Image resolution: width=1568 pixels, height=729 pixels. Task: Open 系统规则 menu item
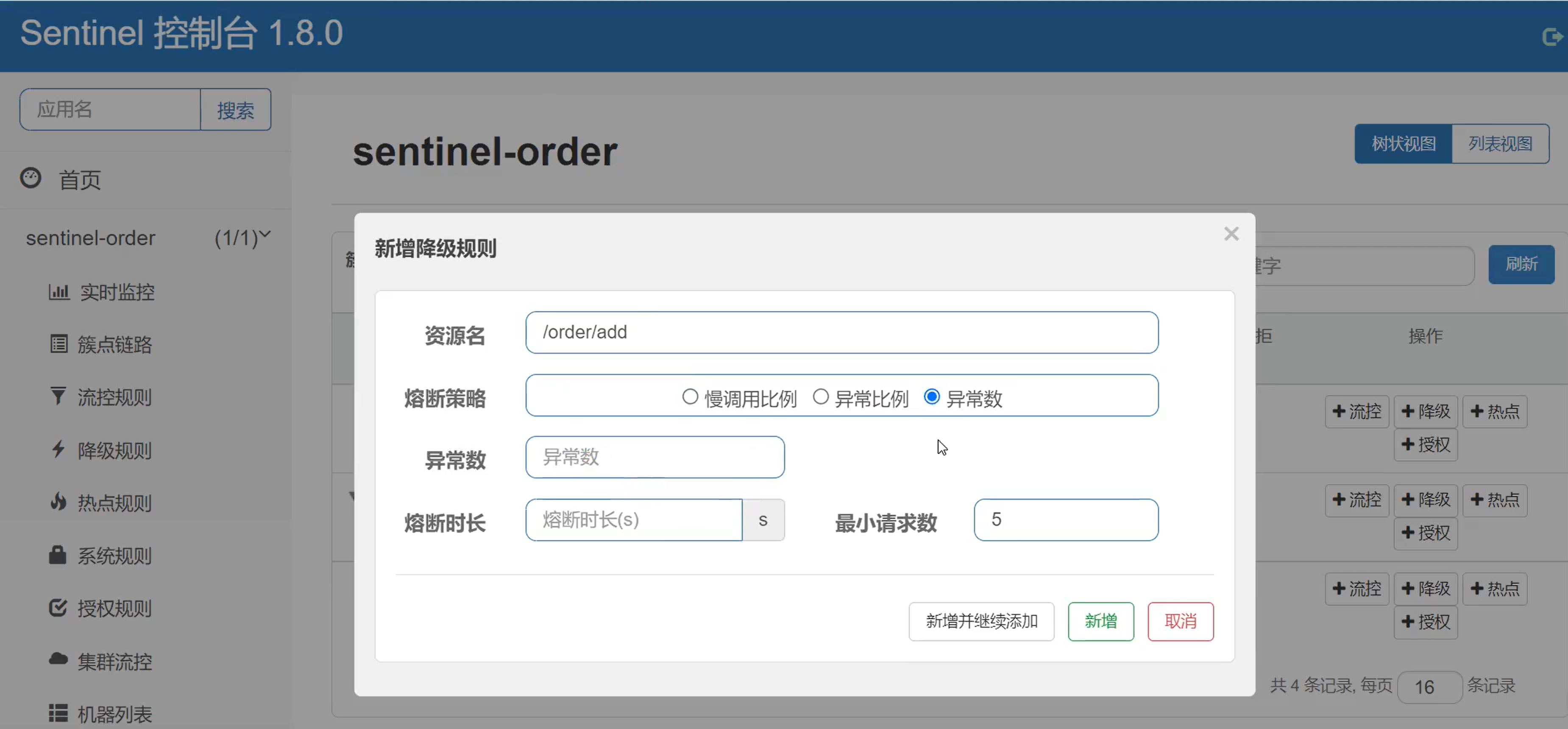click(114, 556)
